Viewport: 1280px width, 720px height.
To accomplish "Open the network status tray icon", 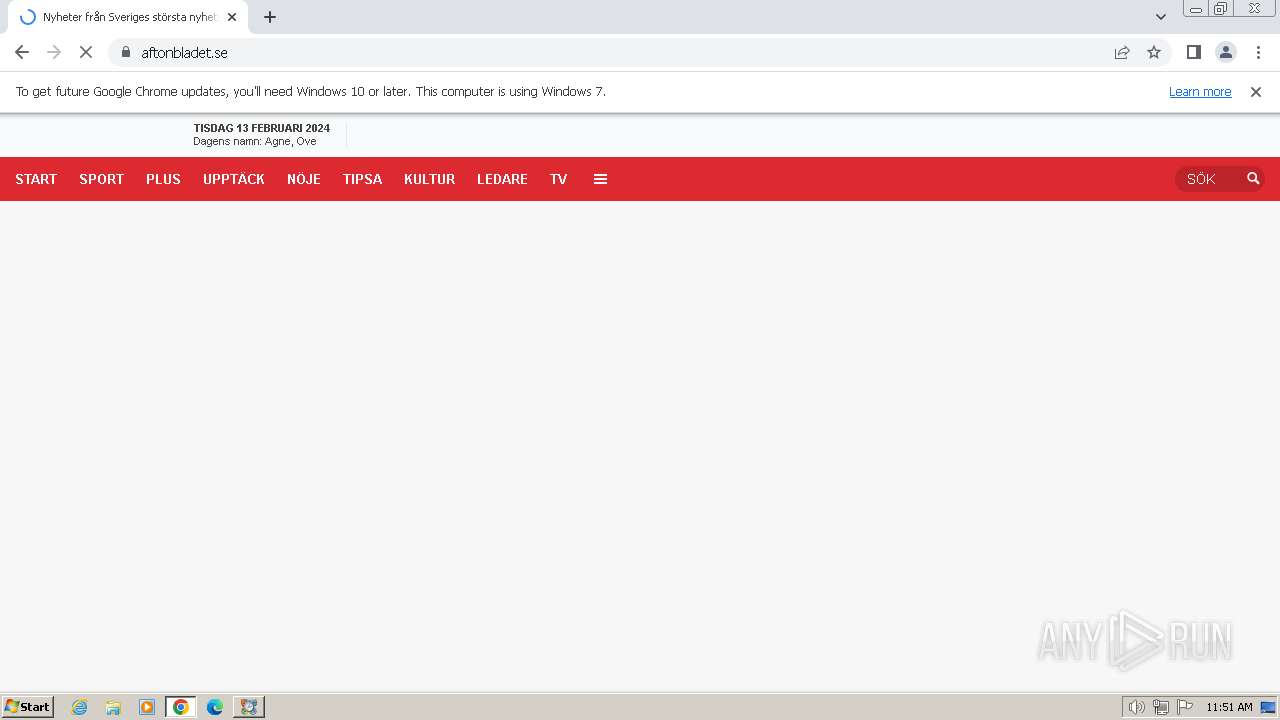I will pyautogui.click(x=1161, y=707).
